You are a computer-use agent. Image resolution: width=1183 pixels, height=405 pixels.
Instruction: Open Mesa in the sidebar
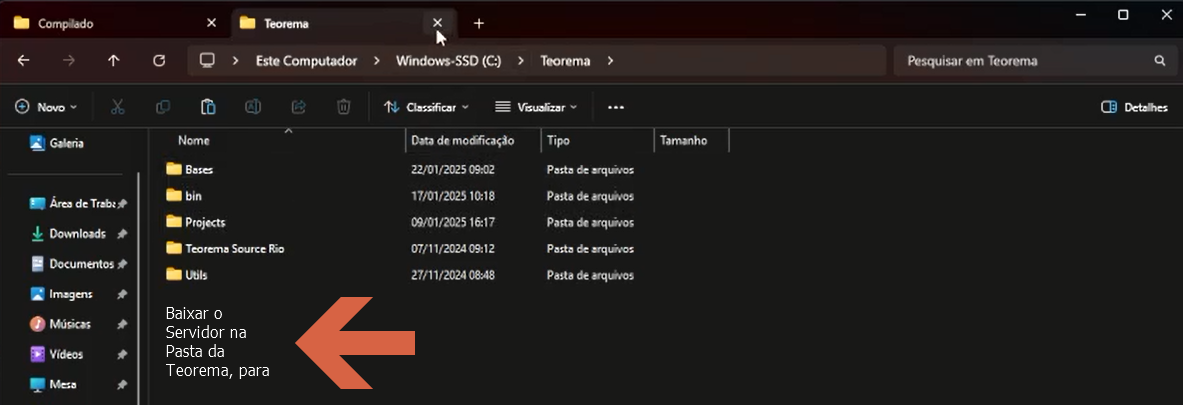[x=53, y=385]
